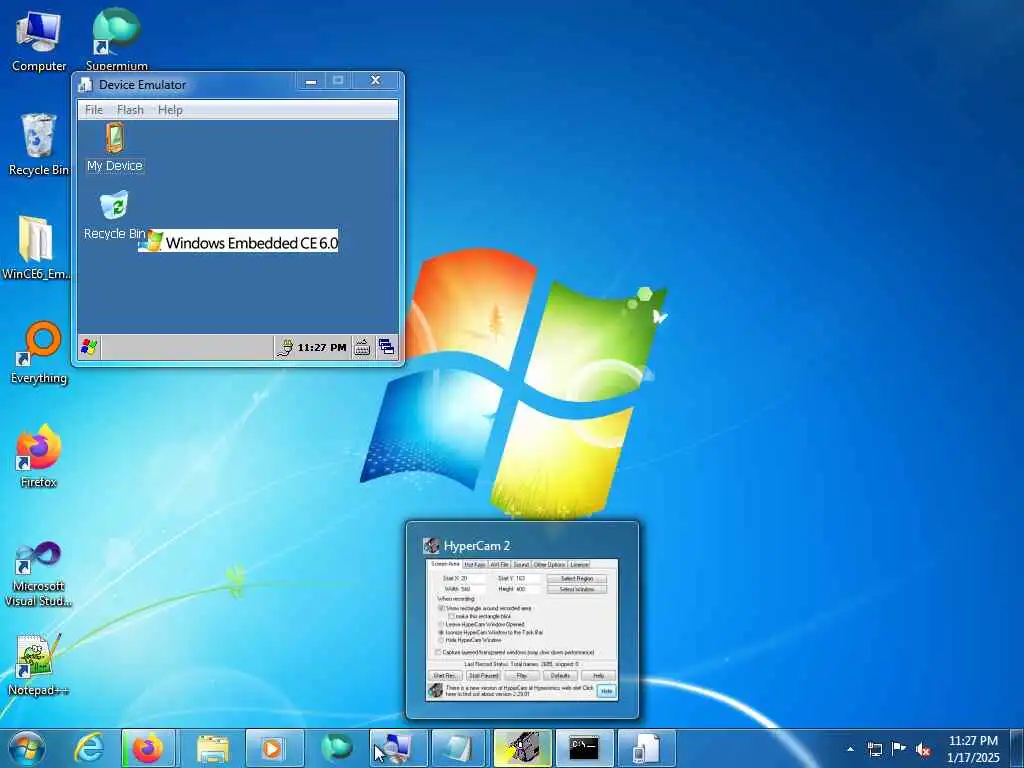Minimize the Device Emulator window

pyautogui.click(x=311, y=81)
